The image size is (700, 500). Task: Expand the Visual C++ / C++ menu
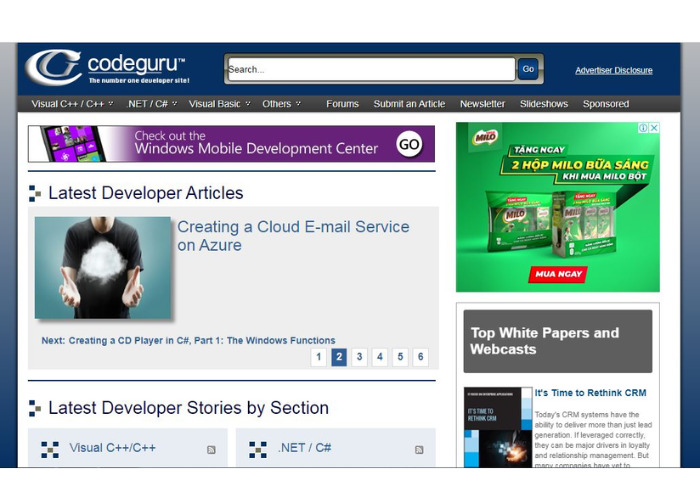pyautogui.click(x=72, y=104)
